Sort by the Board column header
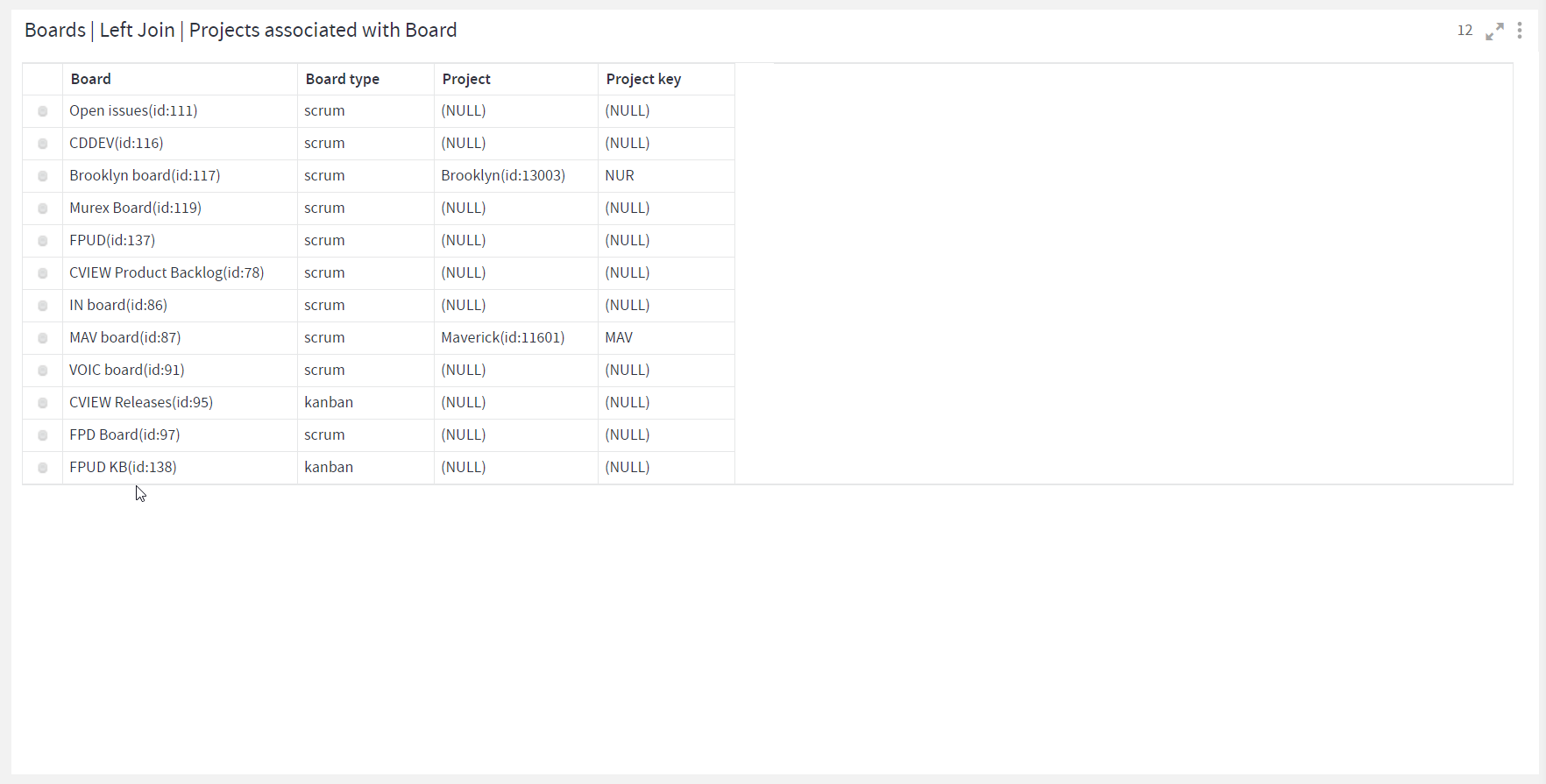1546x784 pixels. tap(180, 79)
